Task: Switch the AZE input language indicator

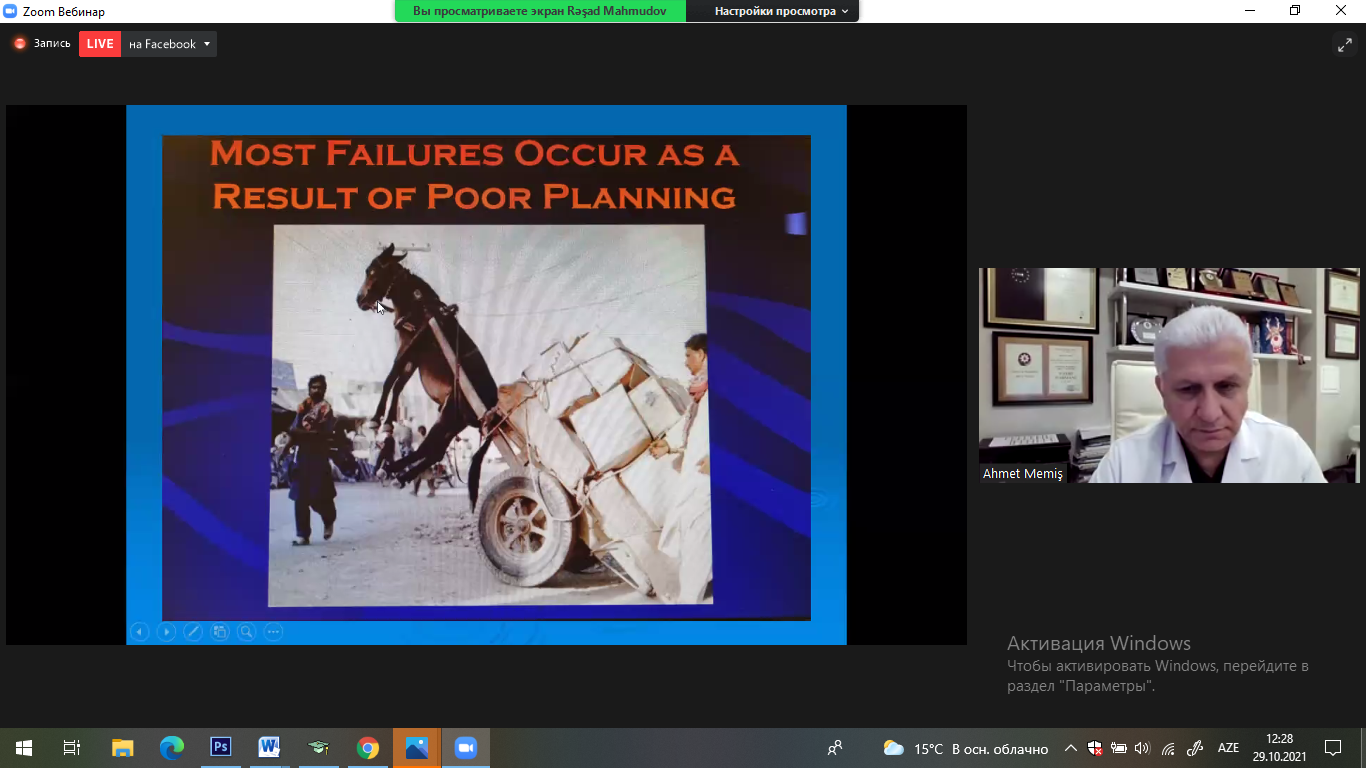Action: tap(1228, 748)
